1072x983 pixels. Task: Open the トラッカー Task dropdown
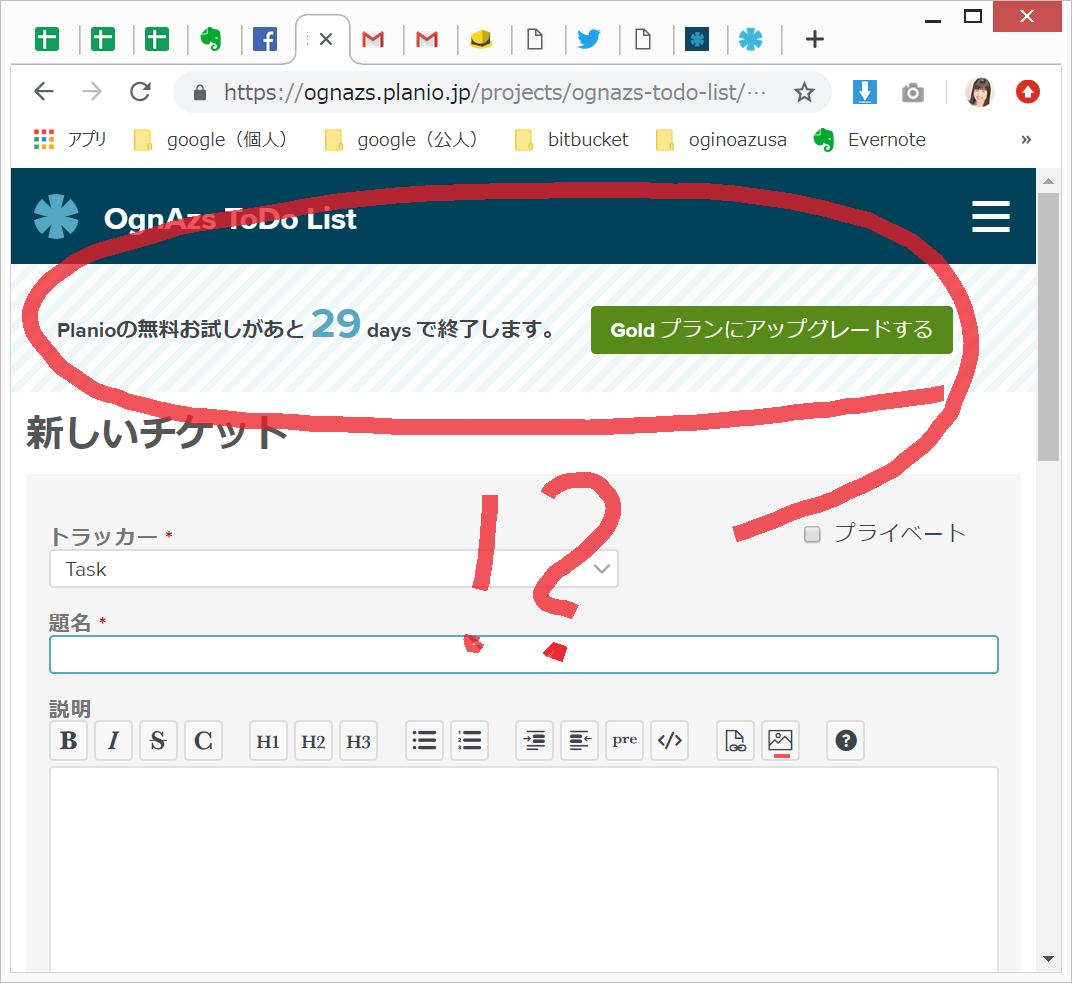[x=334, y=569]
